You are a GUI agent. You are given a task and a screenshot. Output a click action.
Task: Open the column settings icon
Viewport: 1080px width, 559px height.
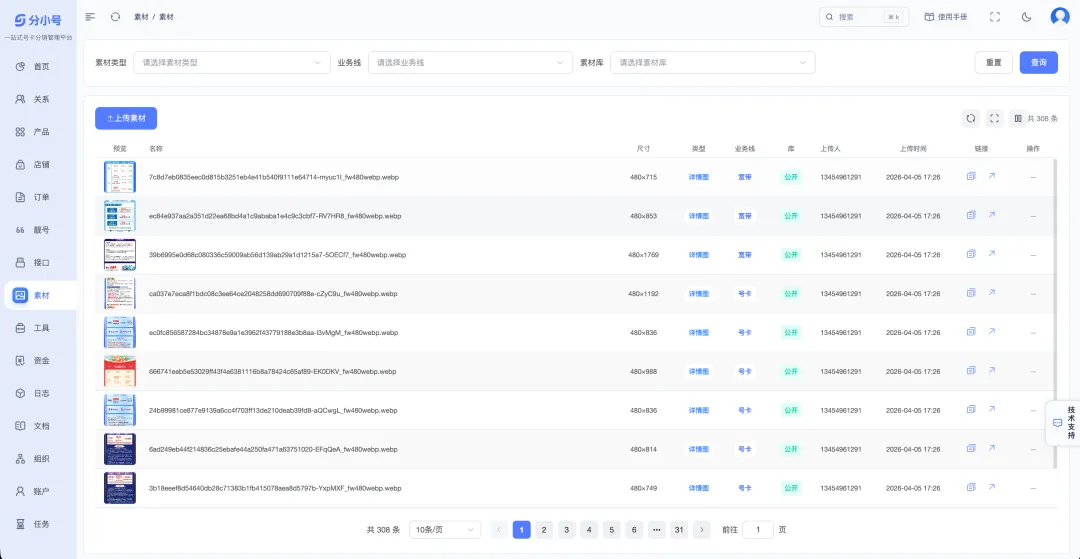pos(1017,118)
